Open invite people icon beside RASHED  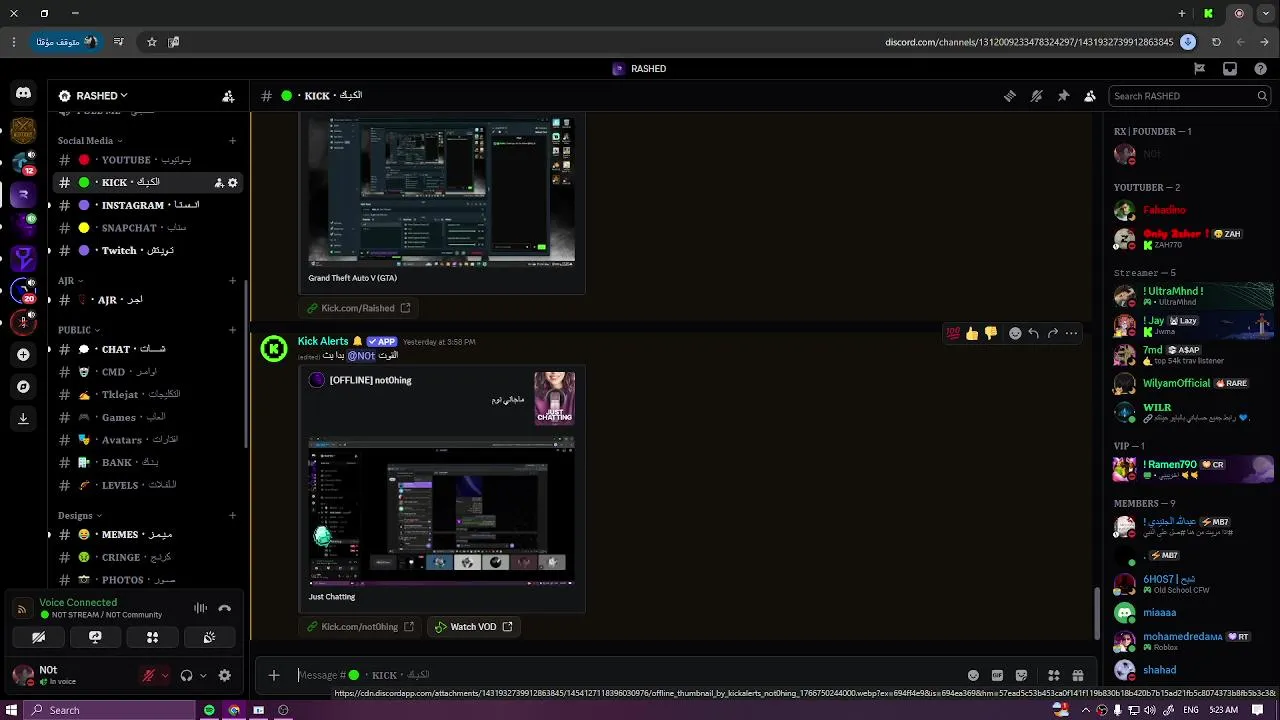click(228, 96)
